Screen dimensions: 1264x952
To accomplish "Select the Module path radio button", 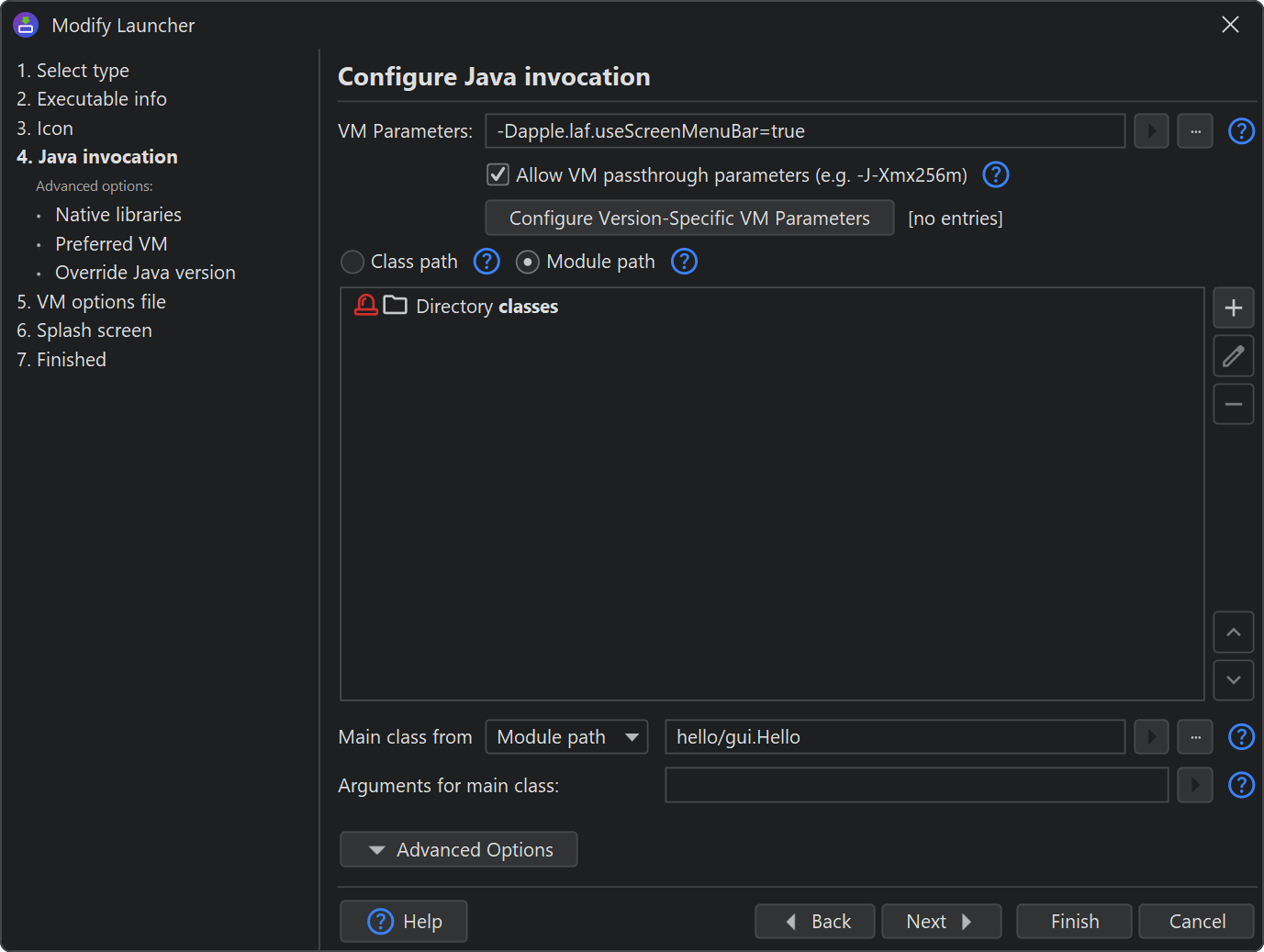I will [x=527, y=263].
